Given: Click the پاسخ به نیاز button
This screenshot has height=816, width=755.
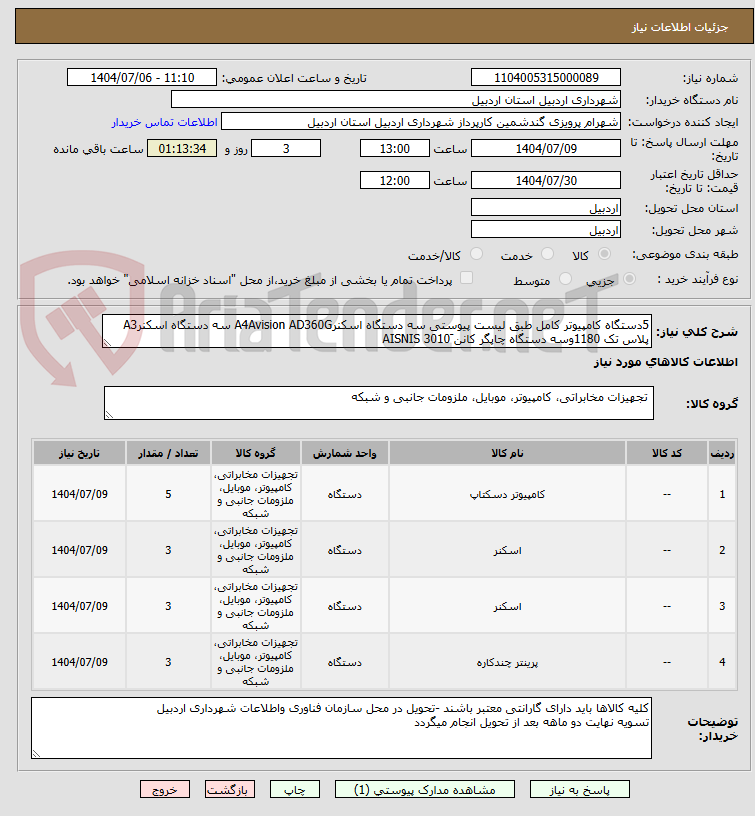Looking at the screenshot, I should [x=580, y=789].
